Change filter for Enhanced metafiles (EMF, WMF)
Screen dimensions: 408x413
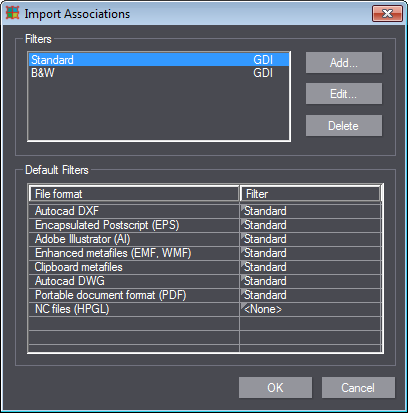point(310,253)
